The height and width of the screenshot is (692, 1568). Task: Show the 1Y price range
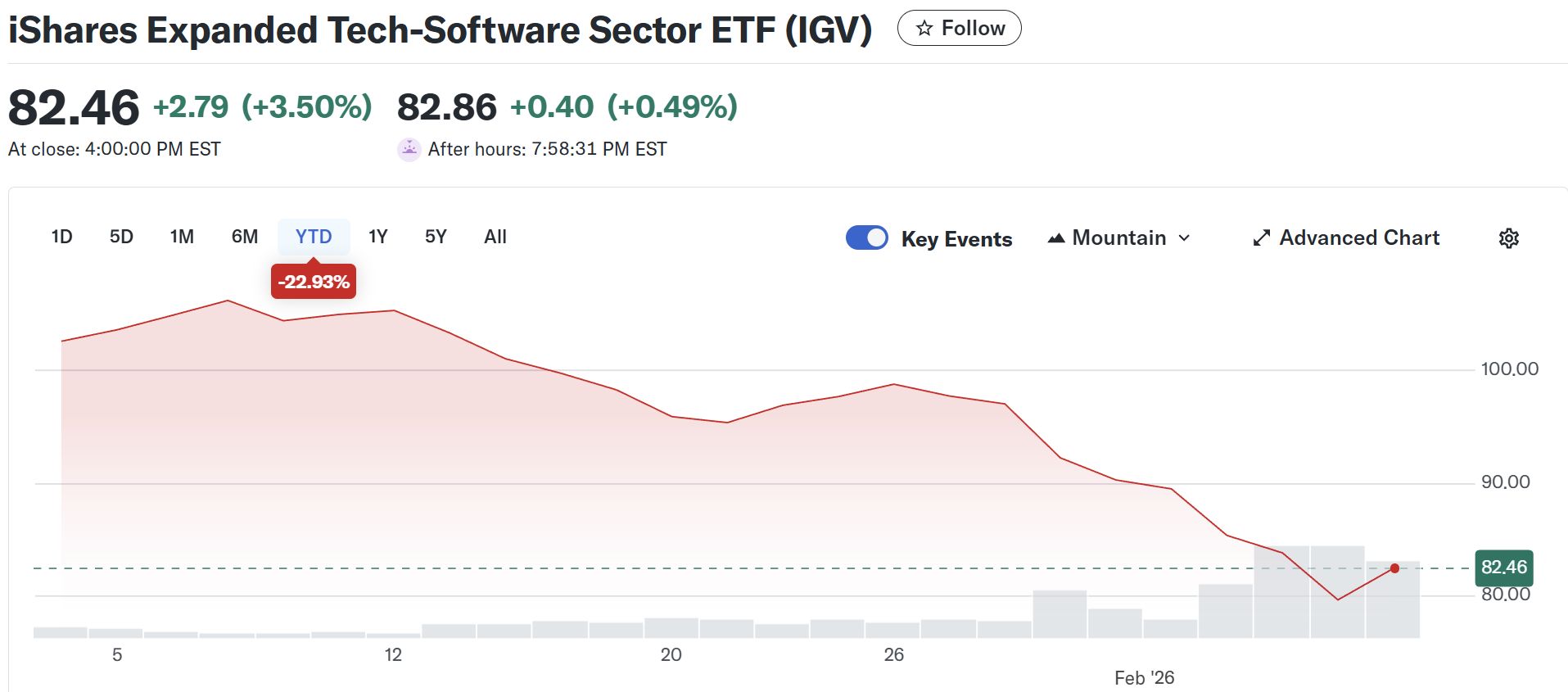tap(377, 237)
